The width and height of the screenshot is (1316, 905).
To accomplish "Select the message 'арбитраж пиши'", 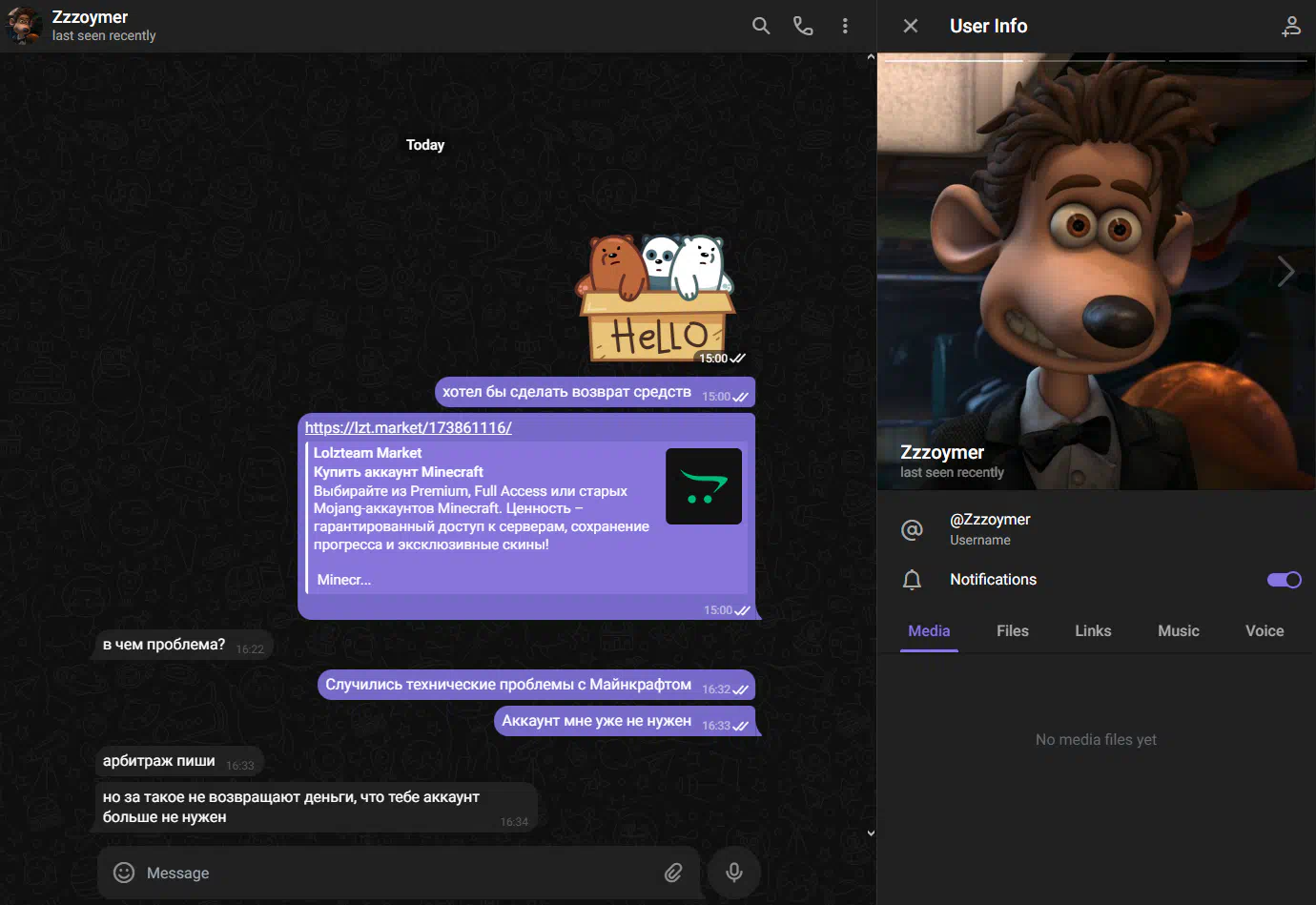I will (178, 761).
